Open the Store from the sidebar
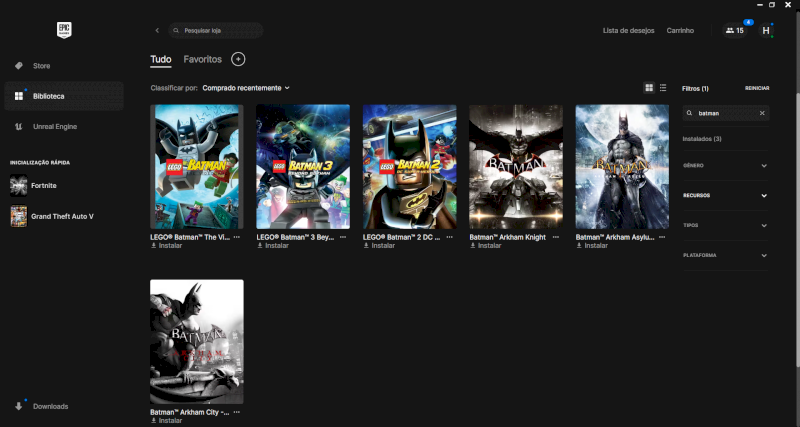 [x=41, y=66]
